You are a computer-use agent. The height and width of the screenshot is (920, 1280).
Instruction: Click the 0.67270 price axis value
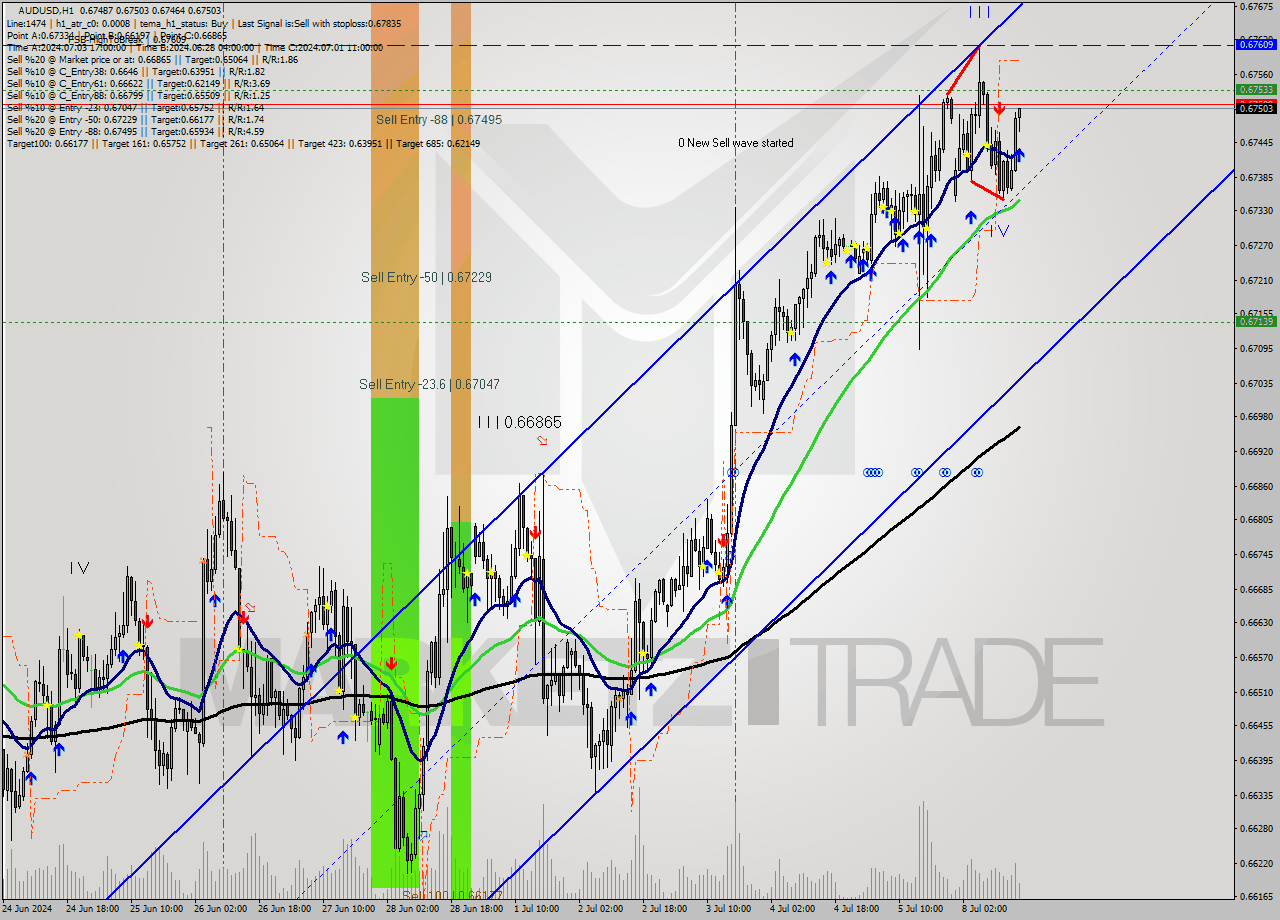click(1256, 245)
